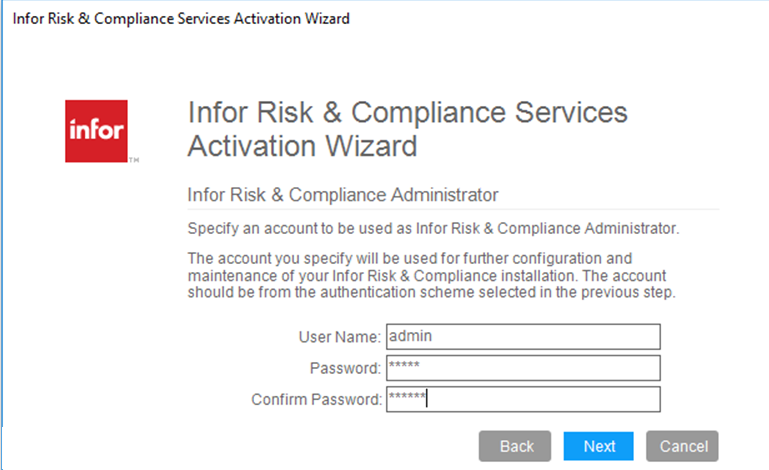Click the typed 'admin' text
The image size is (769, 470).
[x=408, y=337]
